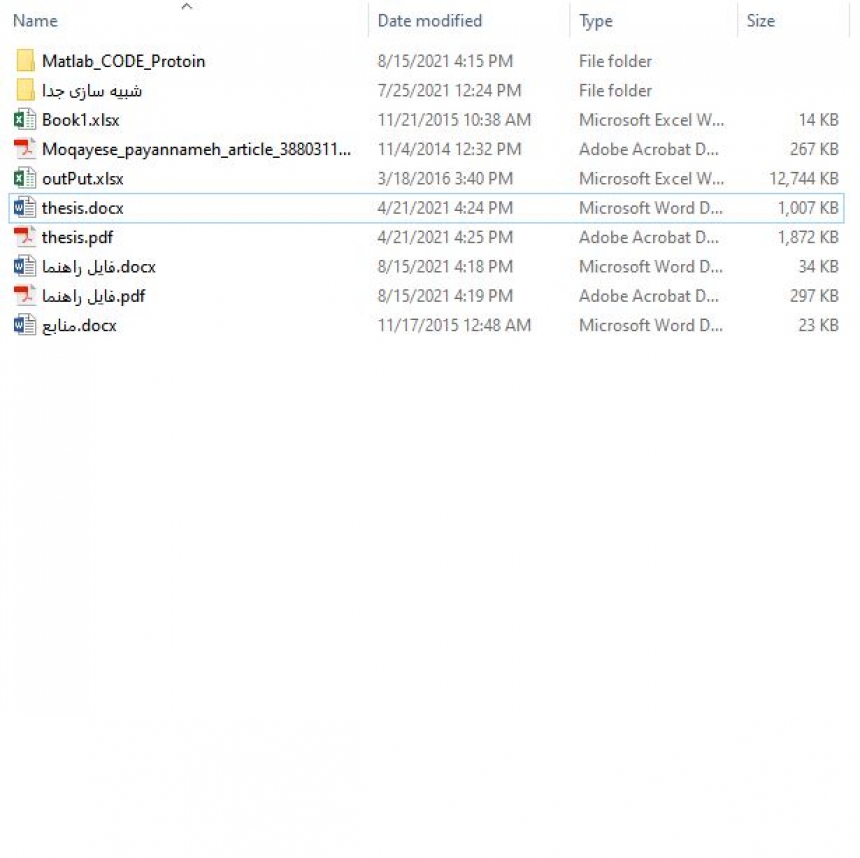Click the PDF icon for thesis.pdf
The image size is (860, 858).
pyautogui.click(x=25, y=237)
